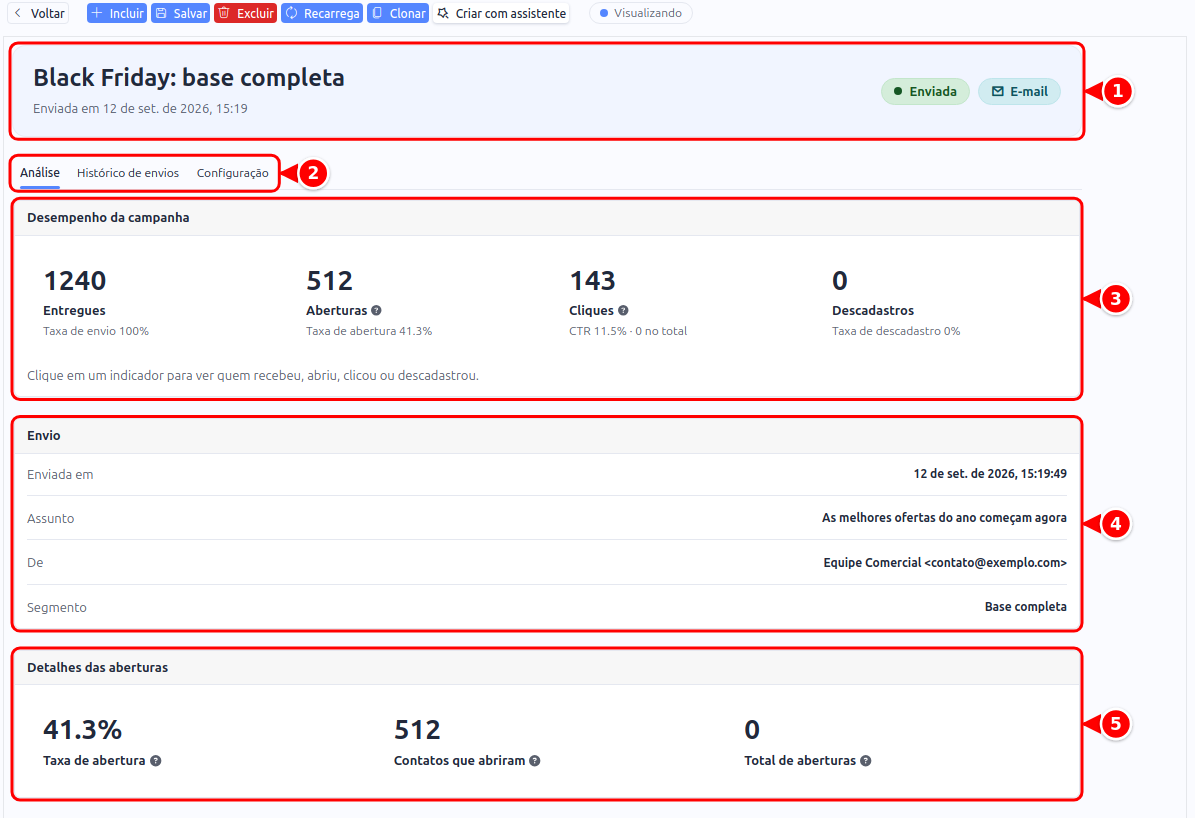Click the 'Assunto' row label
This screenshot has width=1195, height=818.
click(50, 518)
